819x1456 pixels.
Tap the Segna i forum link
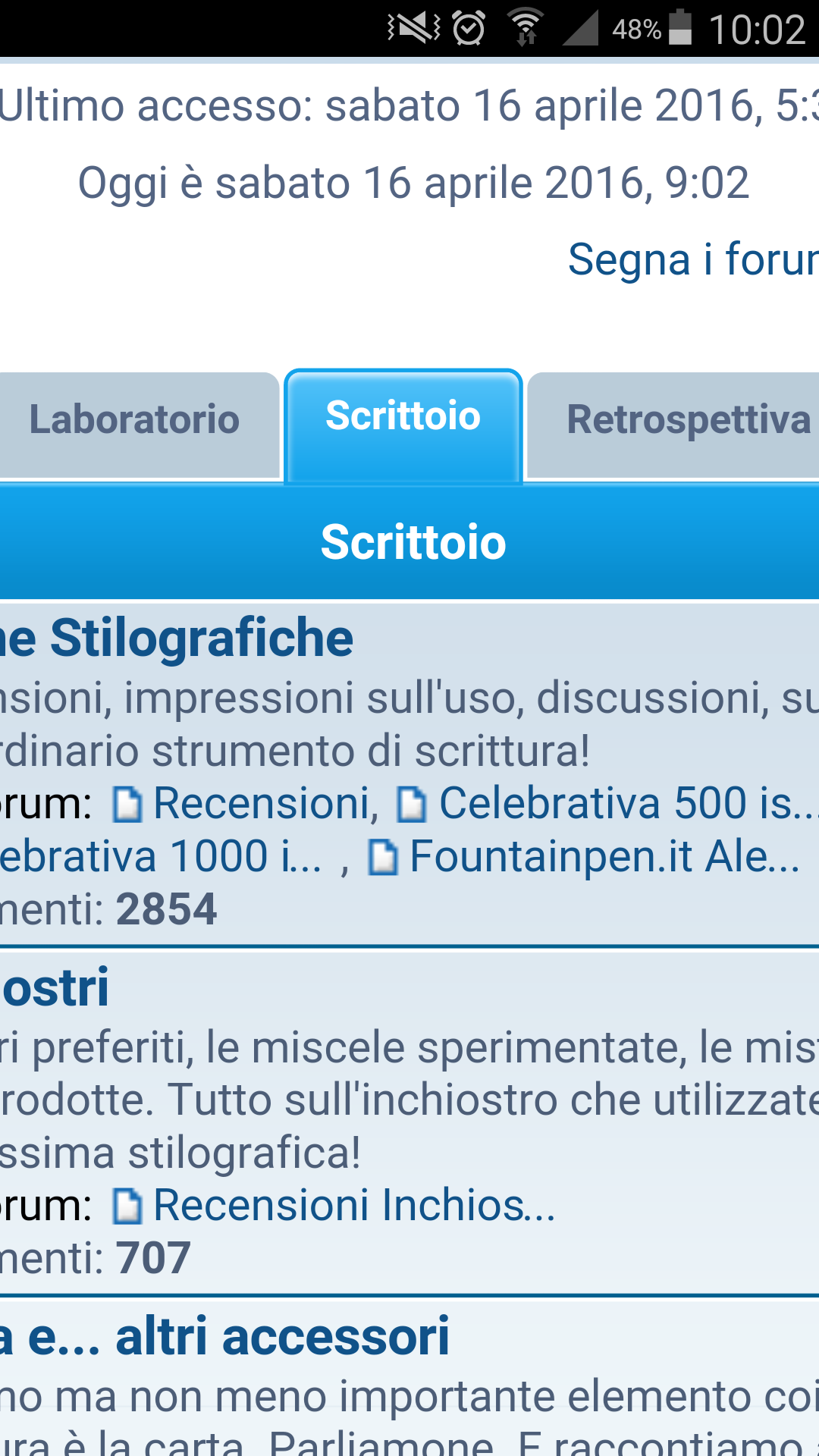pyautogui.click(x=693, y=259)
